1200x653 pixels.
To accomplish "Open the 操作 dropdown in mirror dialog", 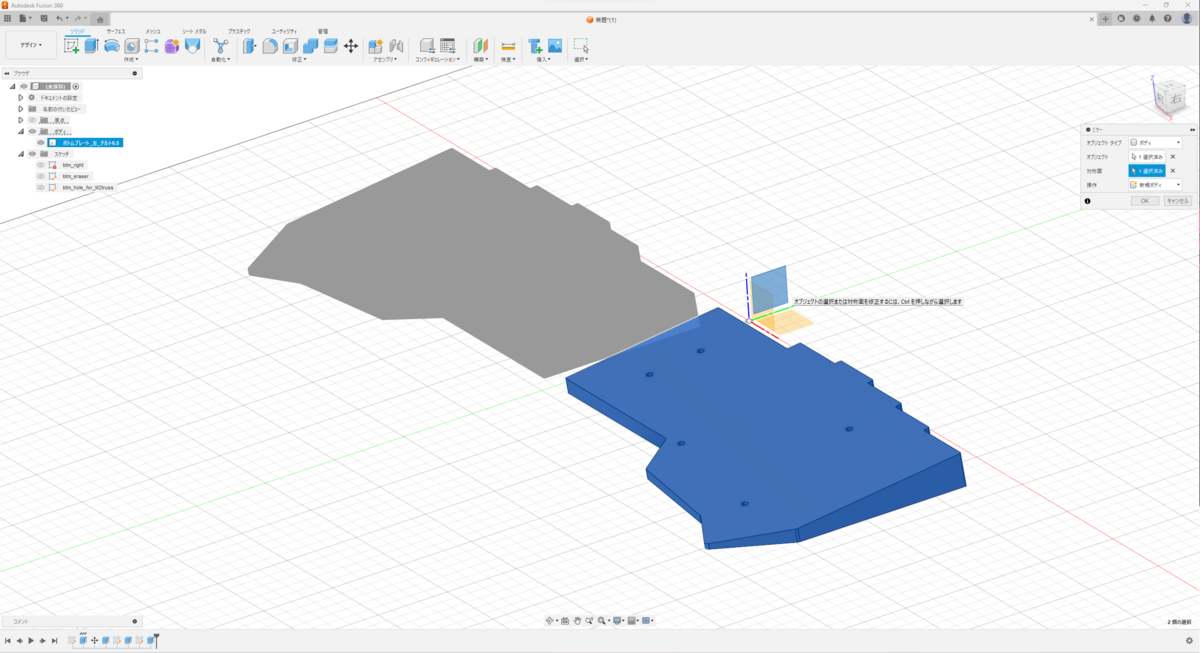I will (x=1155, y=185).
